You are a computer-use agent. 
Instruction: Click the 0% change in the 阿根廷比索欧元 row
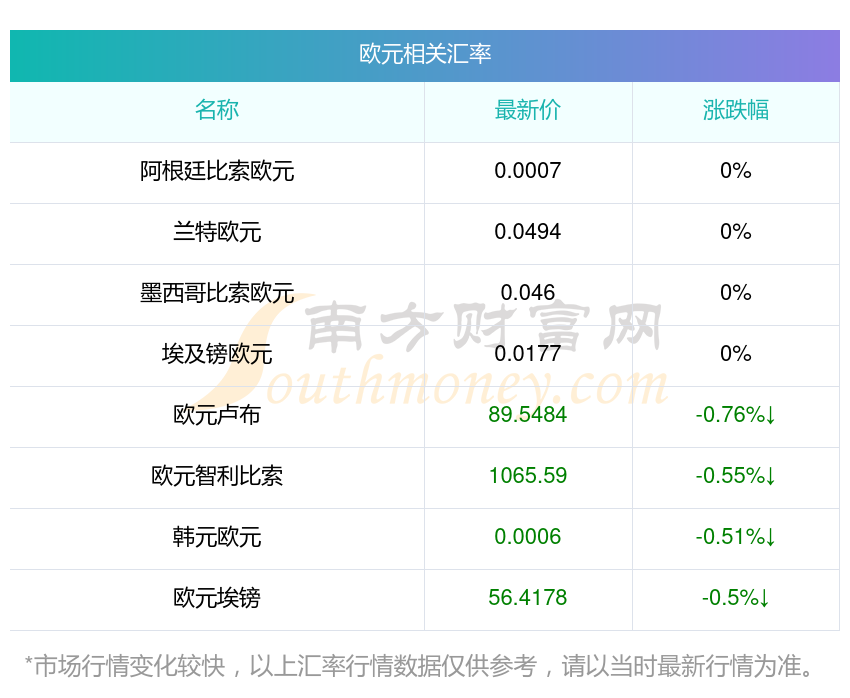(x=736, y=171)
